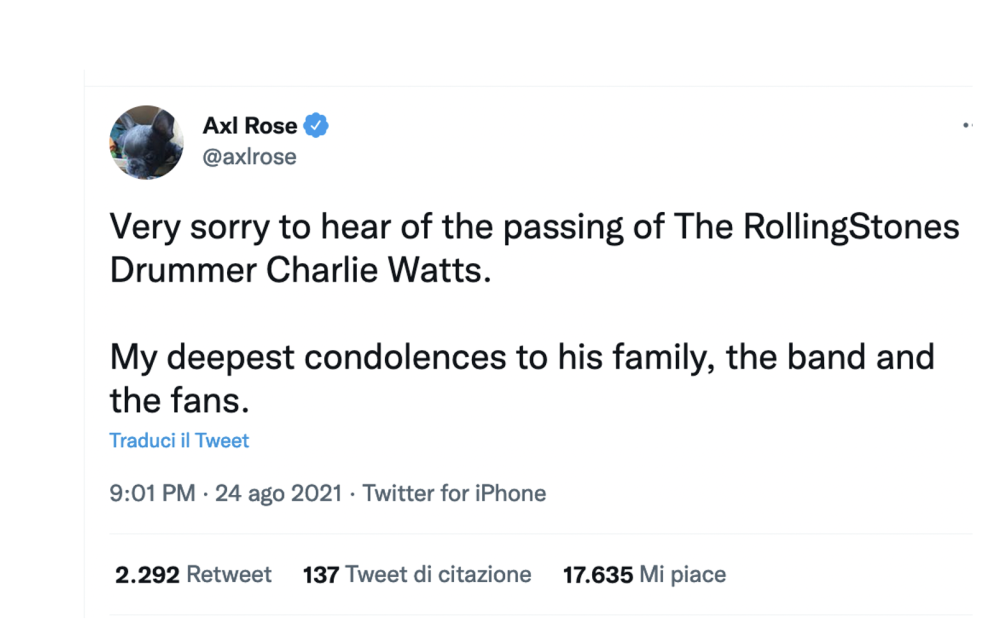Show the 17.635 Mi piace list
The image size is (1000, 638).
[644, 575]
